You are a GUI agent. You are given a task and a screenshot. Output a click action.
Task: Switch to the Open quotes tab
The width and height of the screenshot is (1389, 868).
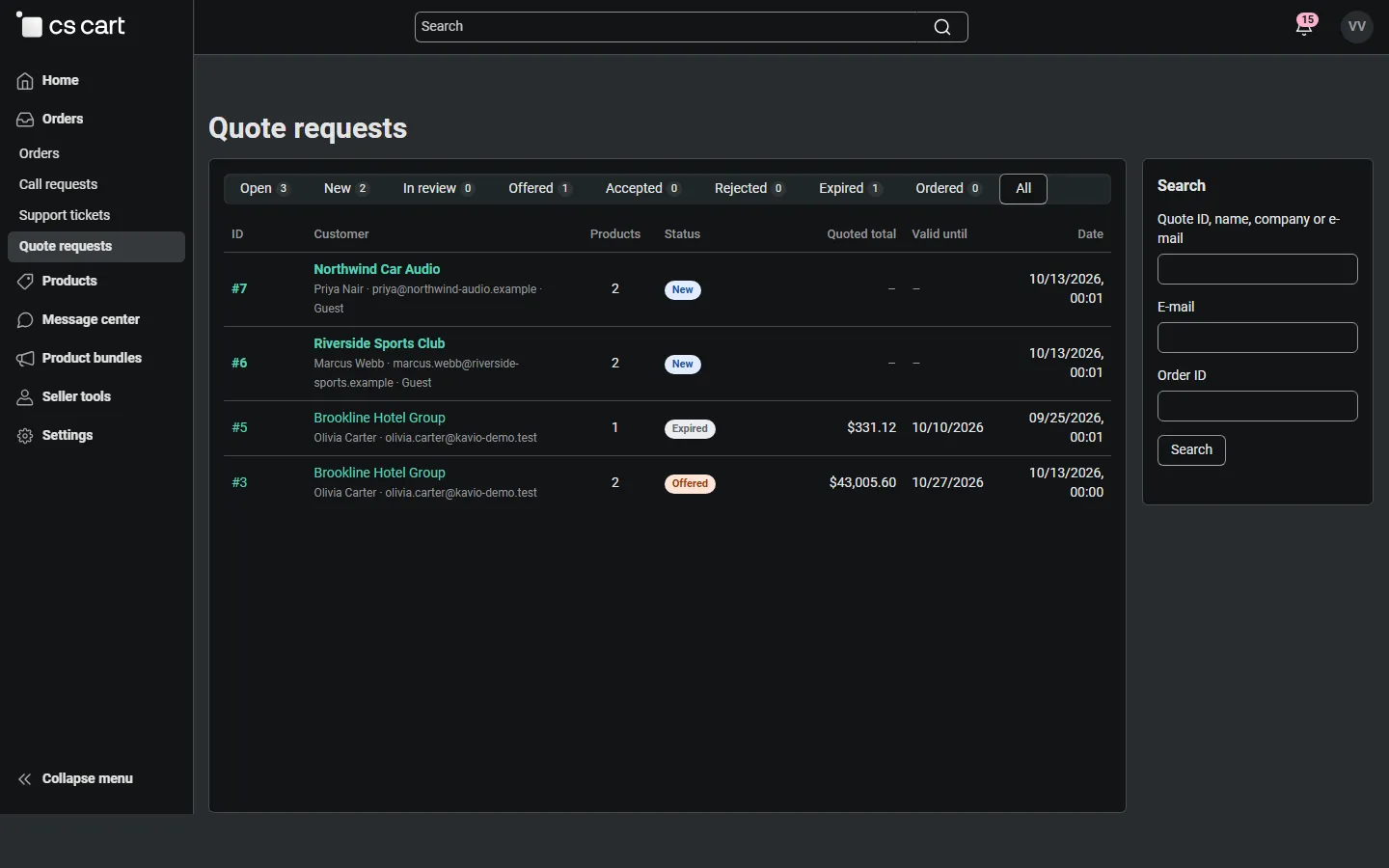265,189
